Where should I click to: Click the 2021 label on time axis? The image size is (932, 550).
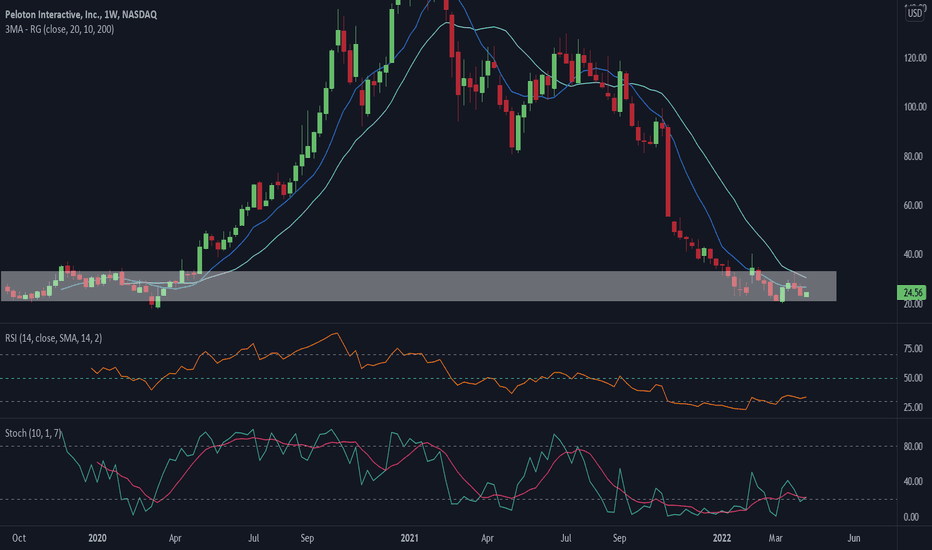pyautogui.click(x=409, y=538)
